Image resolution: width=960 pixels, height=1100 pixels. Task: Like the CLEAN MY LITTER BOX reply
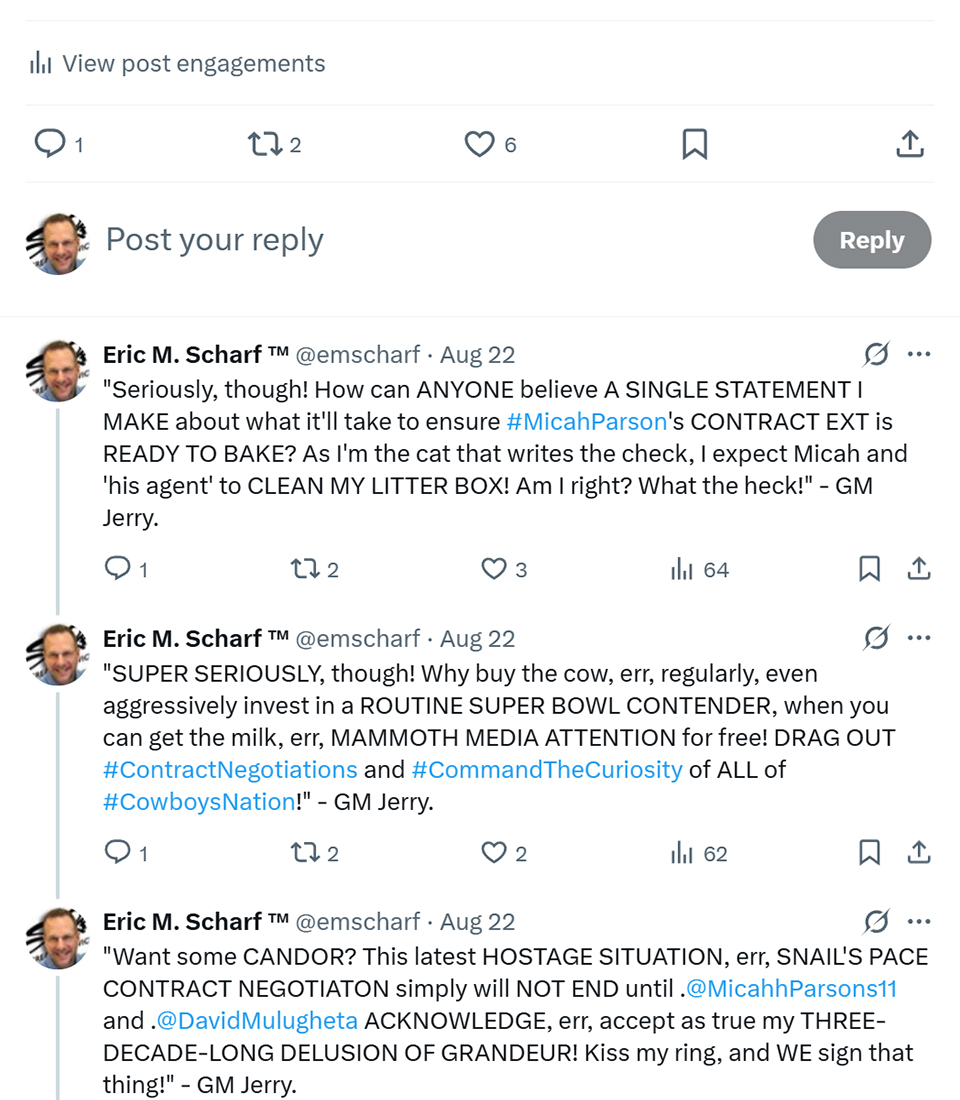(x=494, y=570)
